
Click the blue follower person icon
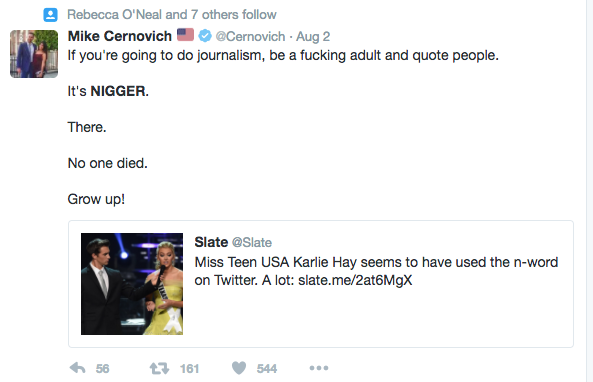[50, 15]
